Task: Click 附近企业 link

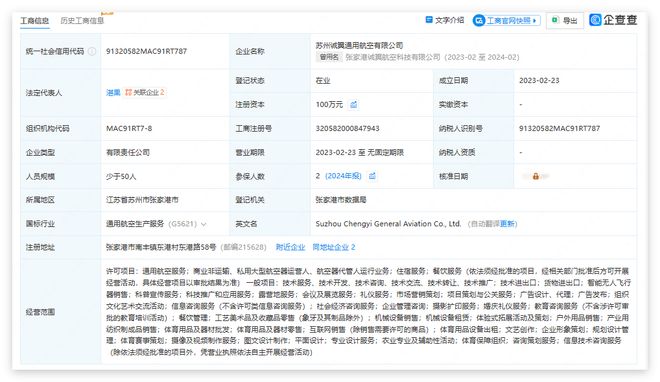Action: [290, 247]
